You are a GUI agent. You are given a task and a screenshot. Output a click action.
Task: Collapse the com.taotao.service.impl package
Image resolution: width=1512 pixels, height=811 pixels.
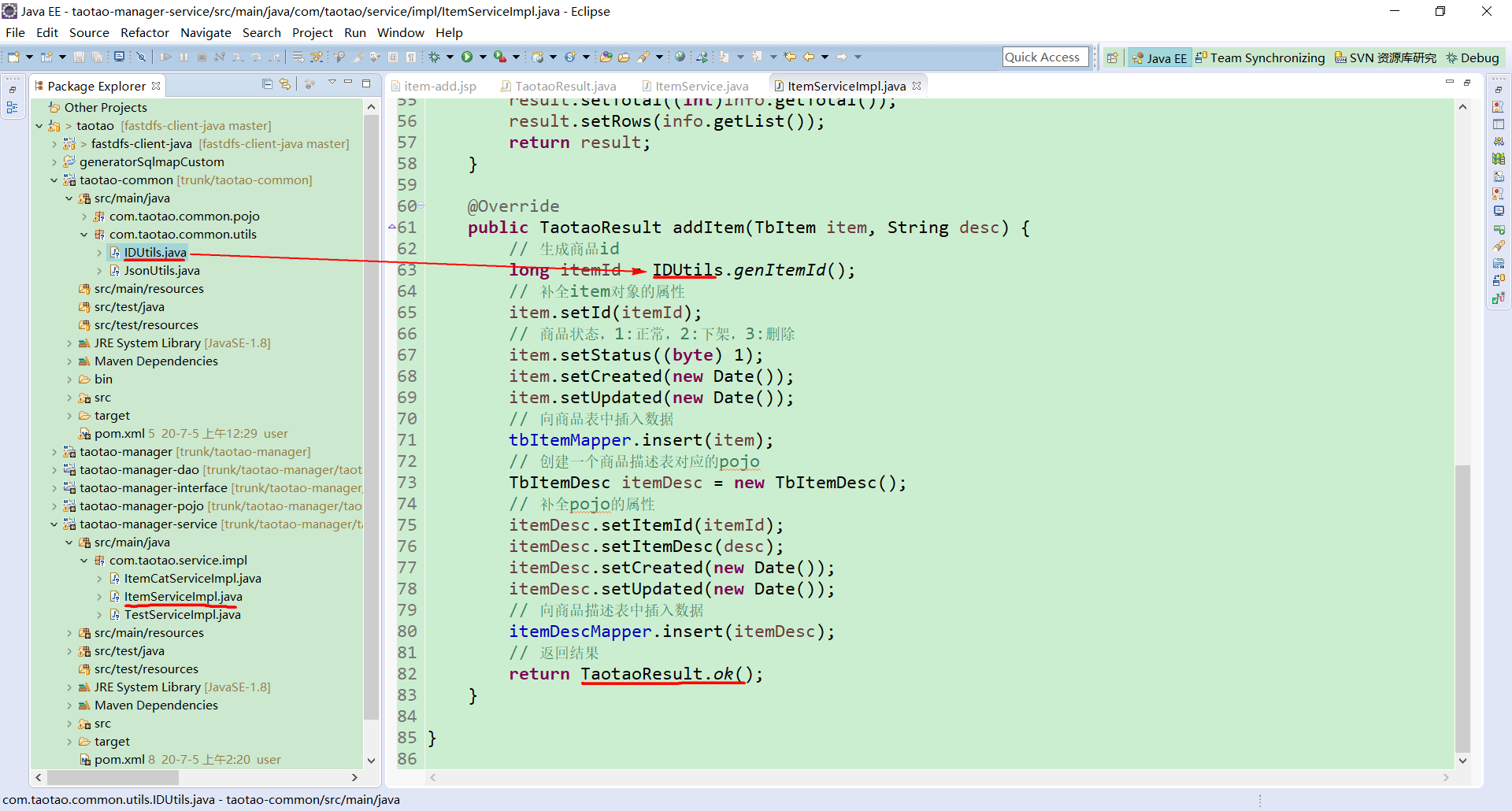click(x=84, y=561)
